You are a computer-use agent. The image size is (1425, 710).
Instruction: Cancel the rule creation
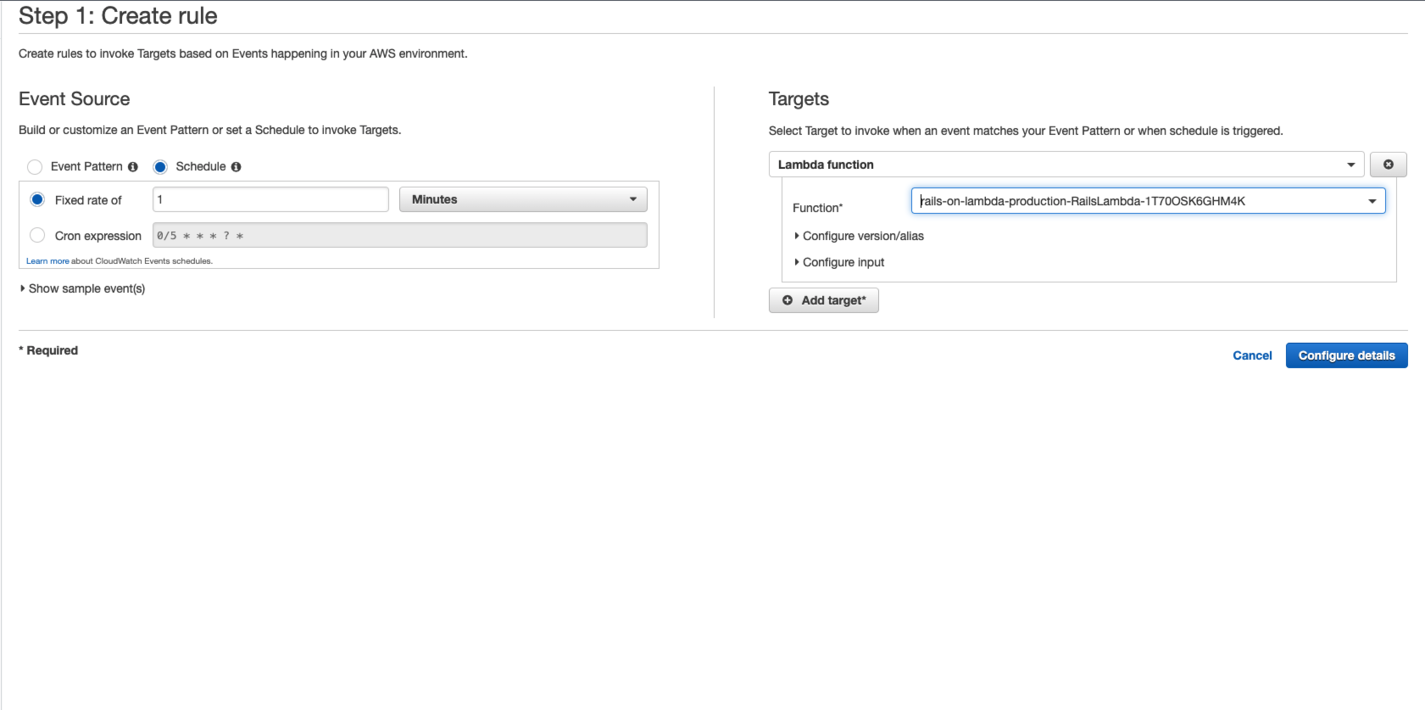pos(1252,355)
